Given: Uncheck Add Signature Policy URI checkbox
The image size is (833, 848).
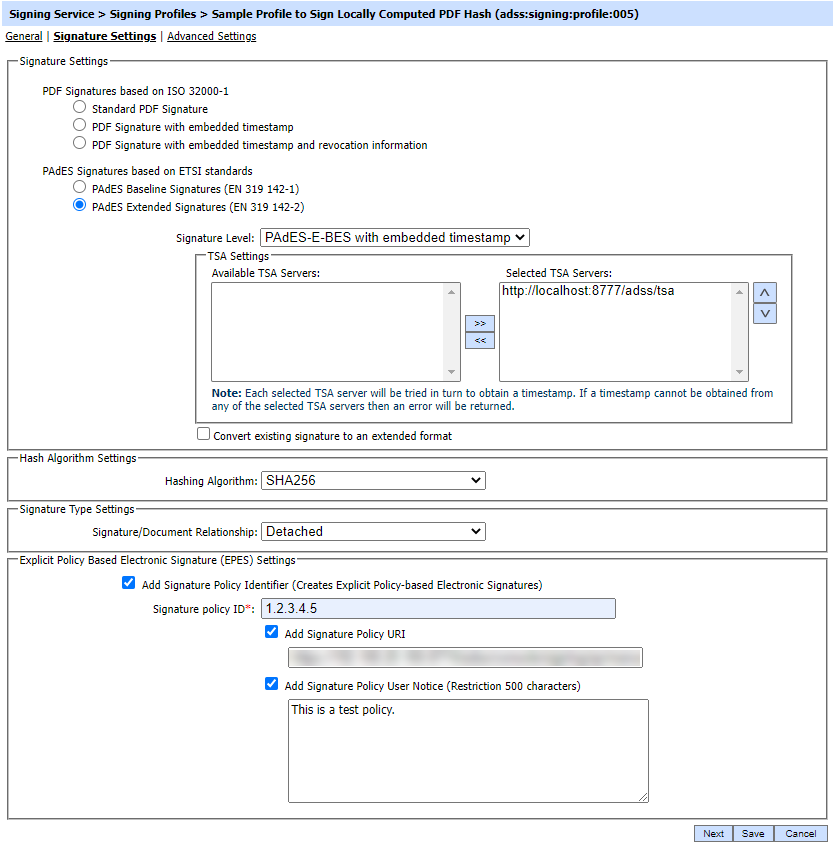Looking at the screenshot, I should (x=271, y=633).
